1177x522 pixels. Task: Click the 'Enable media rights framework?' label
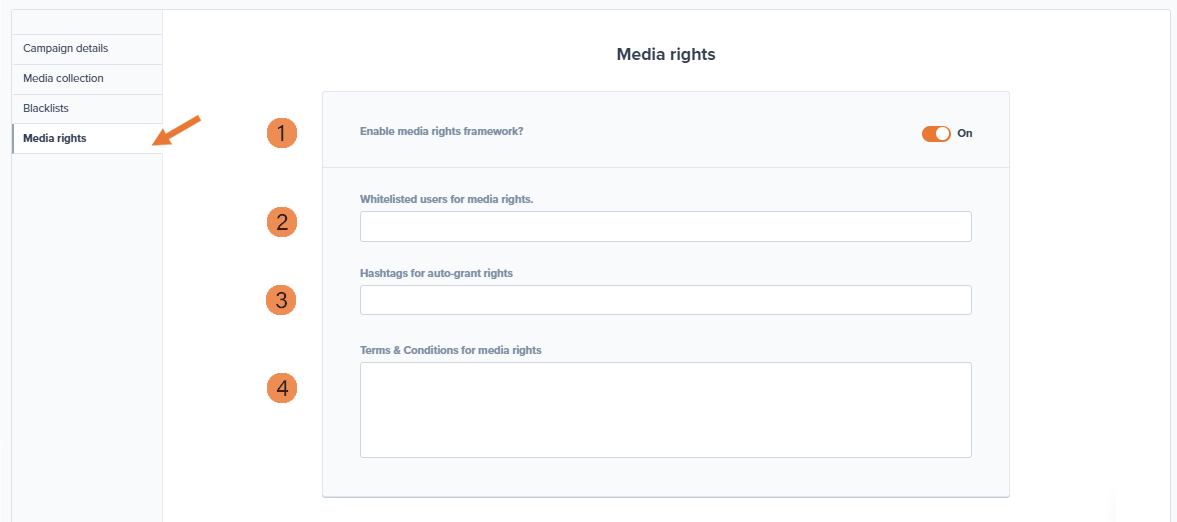tap(441, 131)
